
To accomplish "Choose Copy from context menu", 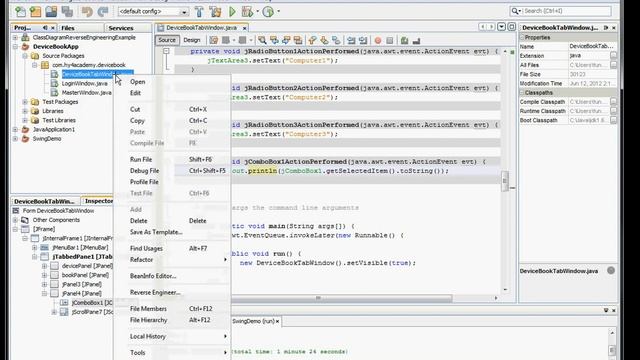I will [x=172, y=120].
